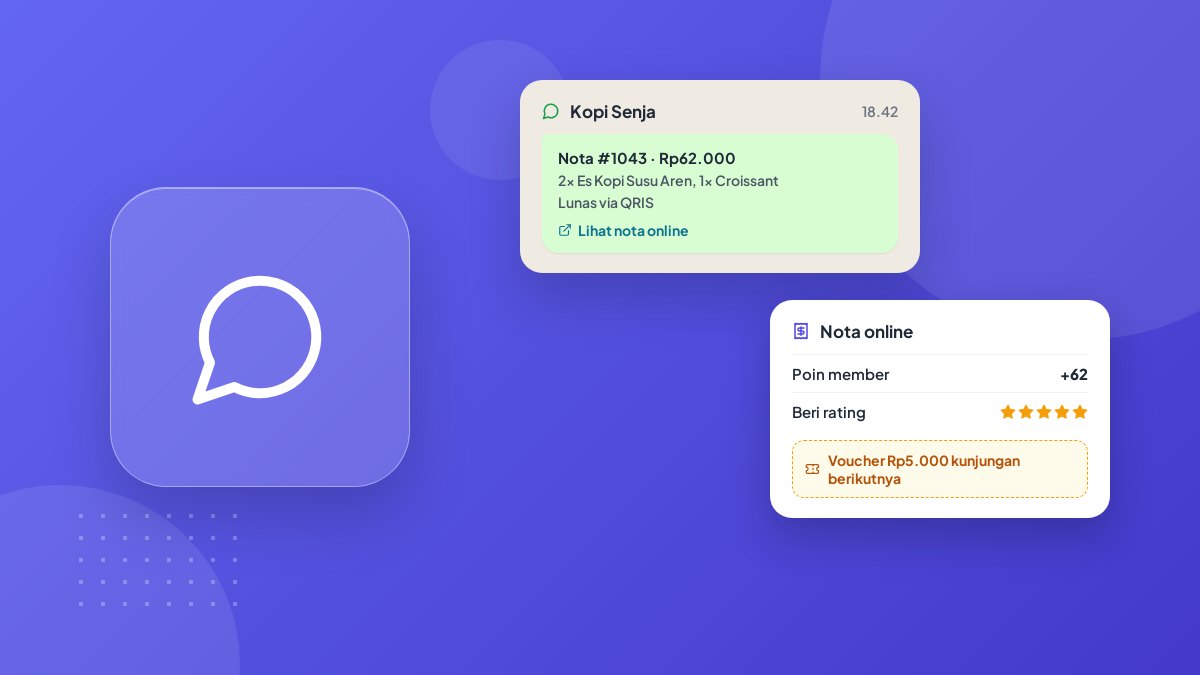Image resolution: width=1200 pixels, height=675 pixels.
Task: Click the Poin member label
Action: click(841, 375)
